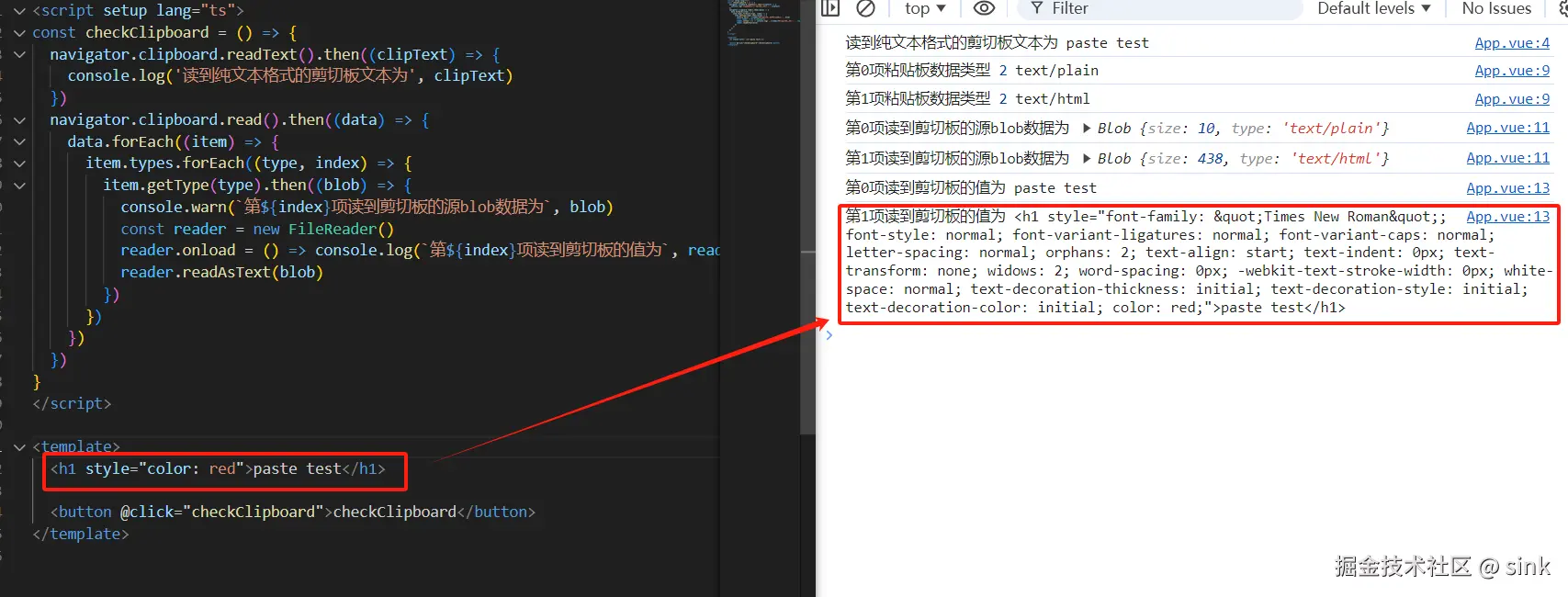
Task: Open App.vue:9 link beside text/plain row
Action: pyautogui.click(x=1512, y=71)
